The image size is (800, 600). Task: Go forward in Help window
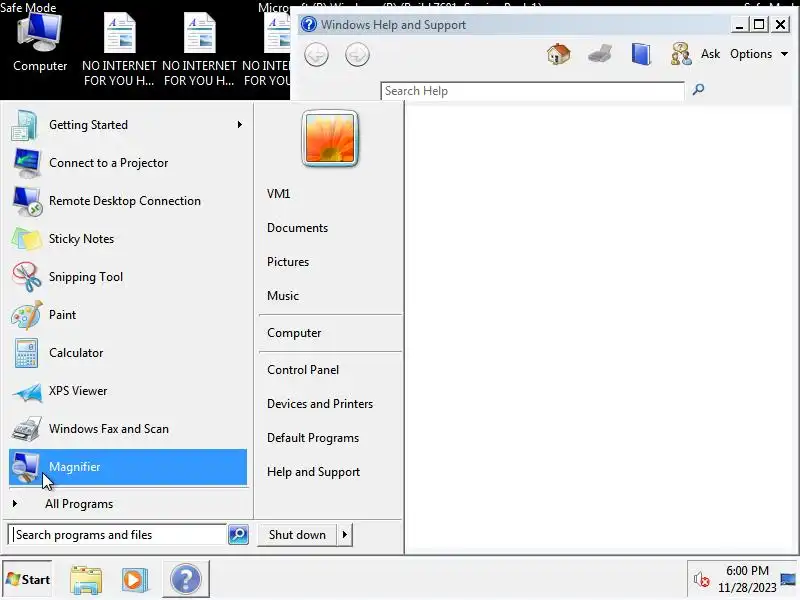357,55
